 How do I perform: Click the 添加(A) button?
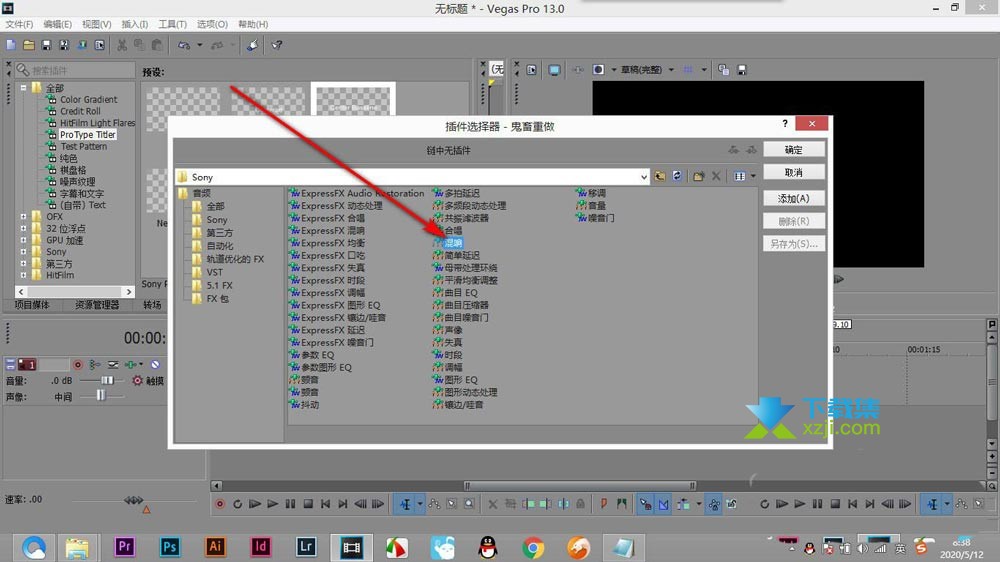coord(793,198)
